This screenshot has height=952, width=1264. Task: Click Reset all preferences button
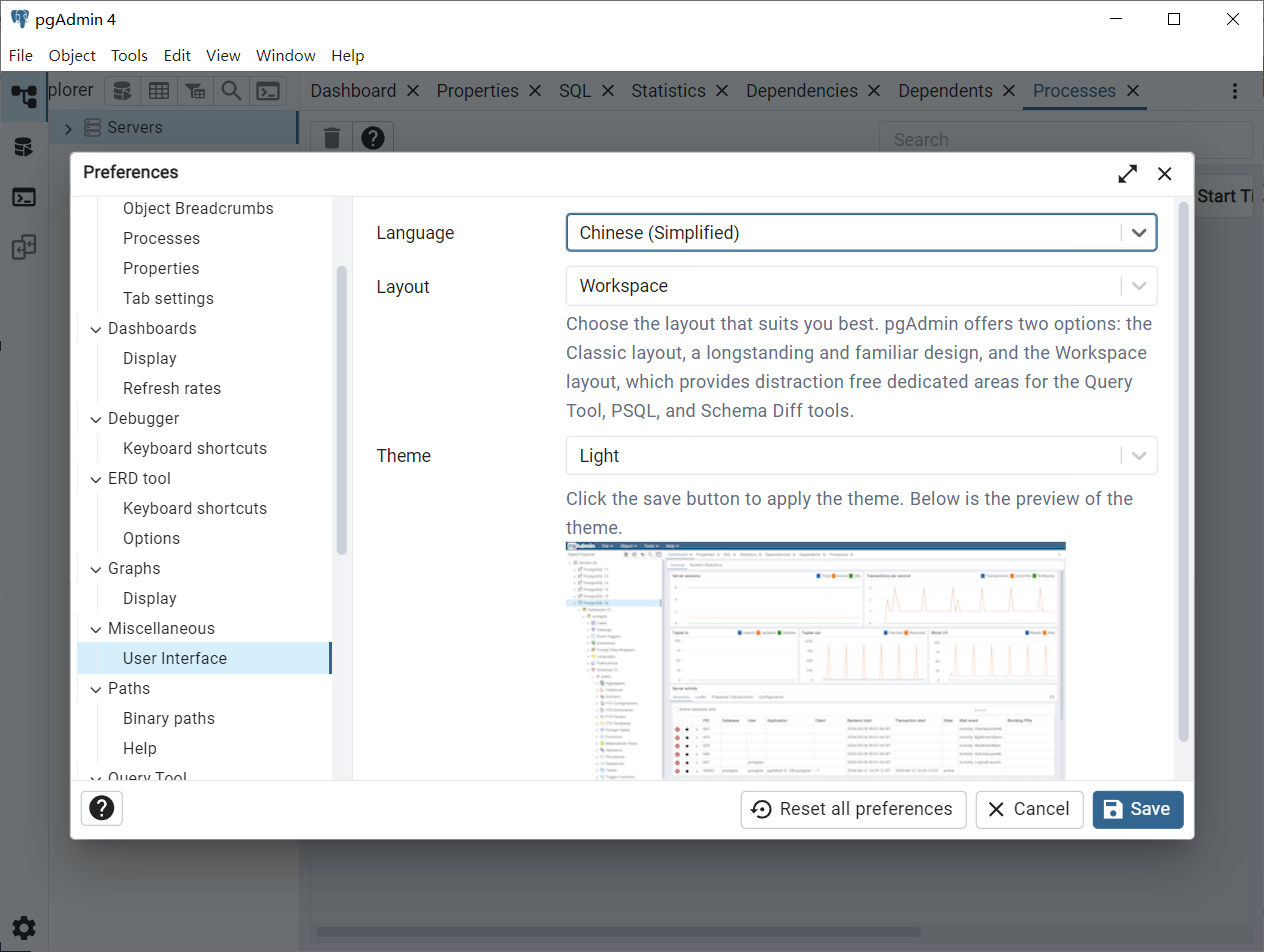pyautogui.click(x=854, y=810)
